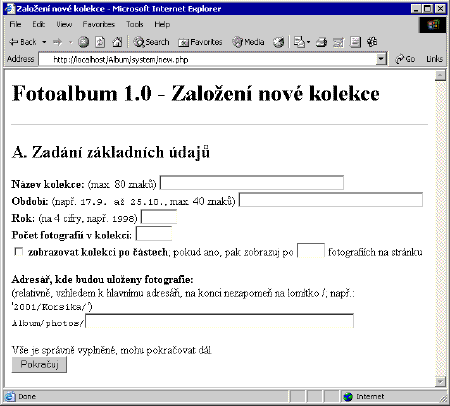Screen dimensions: 450x406
Task: Go to the Home page icon
Action: (x=117, y=42)
